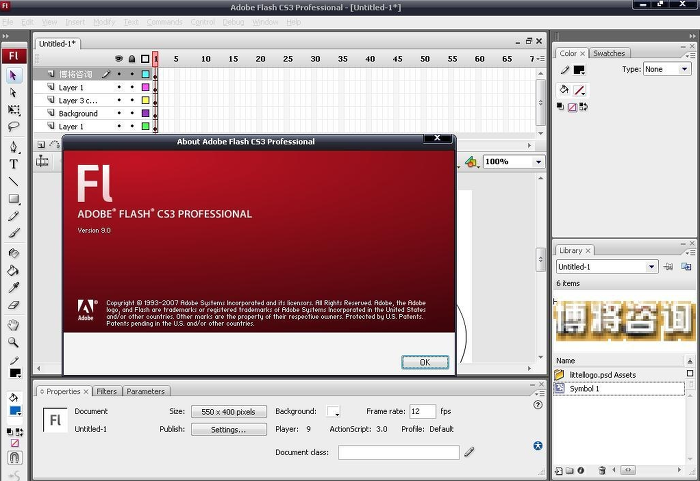Open Properties panel help
Image resolution: width=700 pixels, height=481 pixels.
point(538,405)
